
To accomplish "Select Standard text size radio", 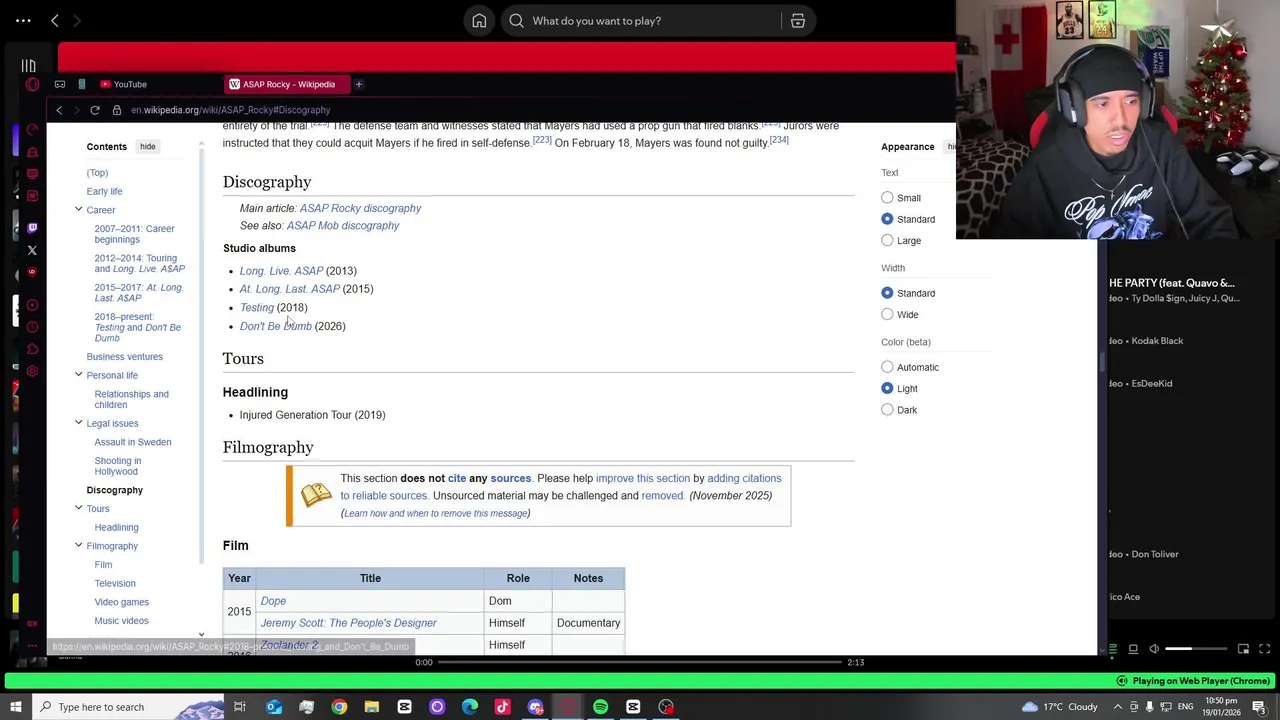I will (x=887, y=219).
